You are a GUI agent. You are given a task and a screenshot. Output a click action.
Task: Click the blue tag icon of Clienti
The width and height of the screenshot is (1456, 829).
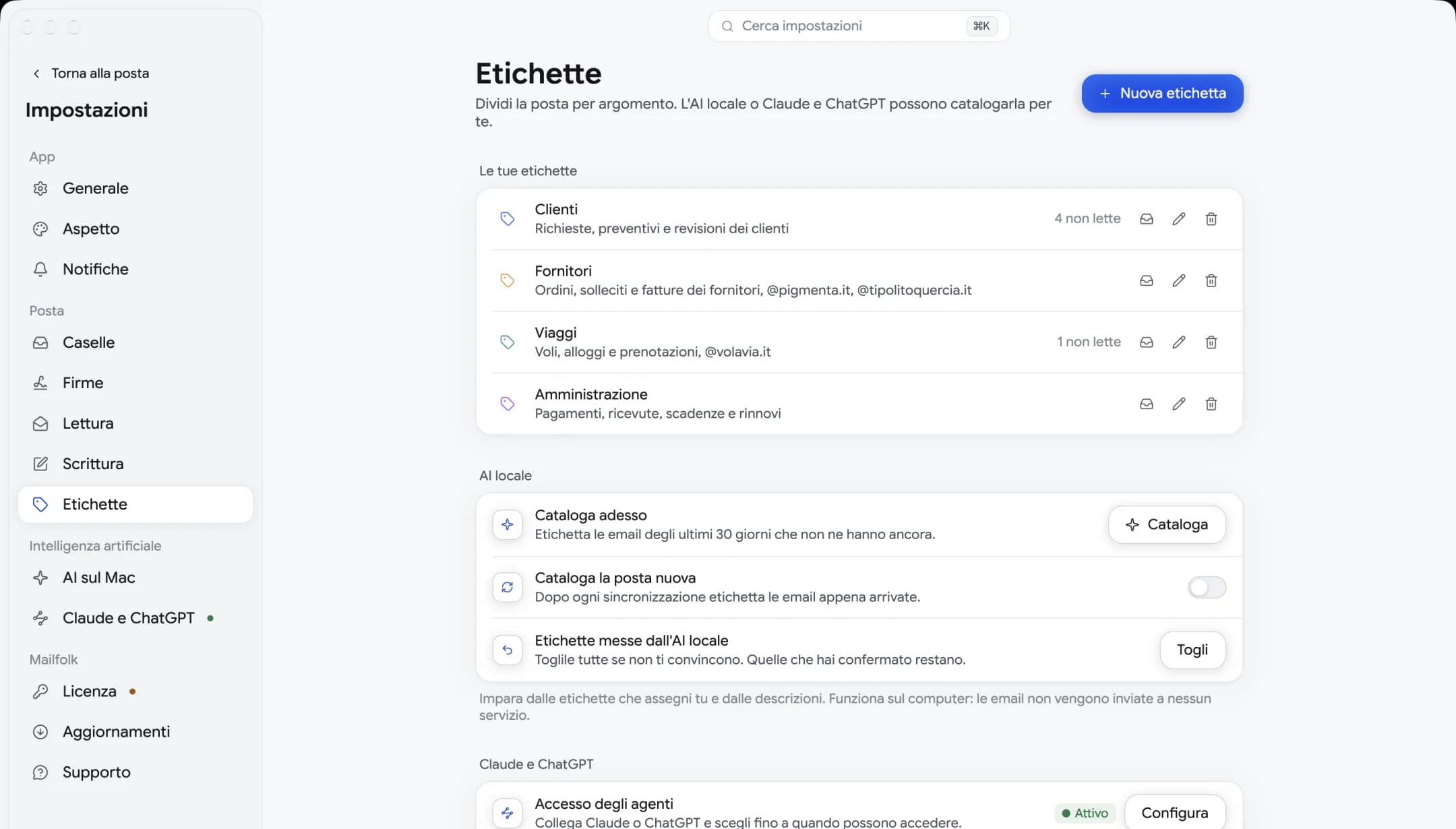tap(508, 218)
